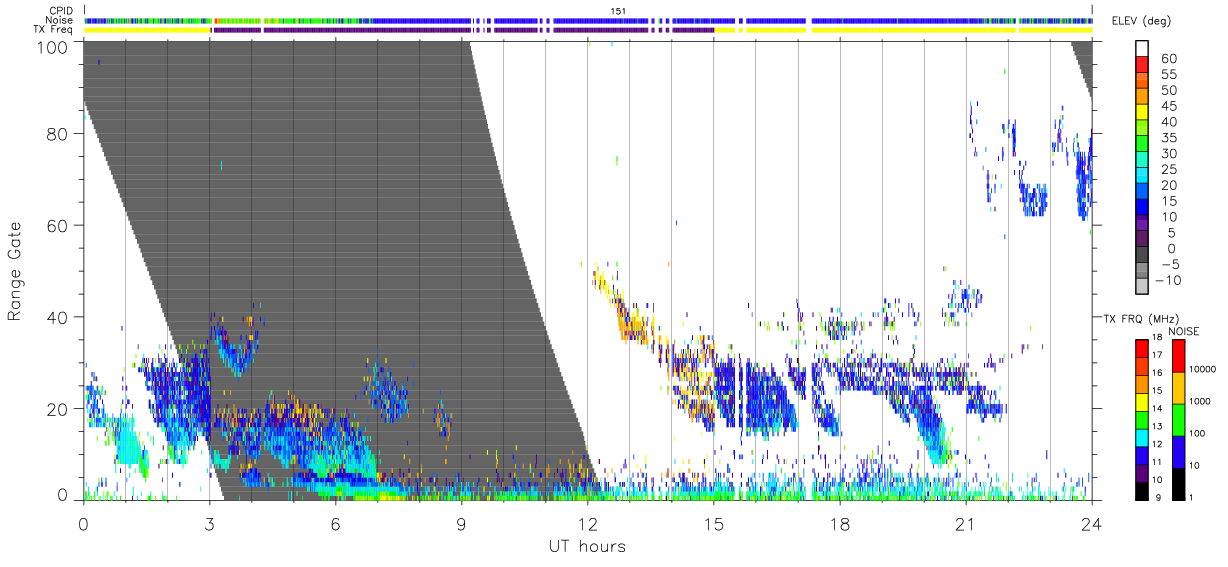1228x567 pixels.
Task: Click tick label 10000 on NOISE colorbar
Action: tap(1205, 370)
